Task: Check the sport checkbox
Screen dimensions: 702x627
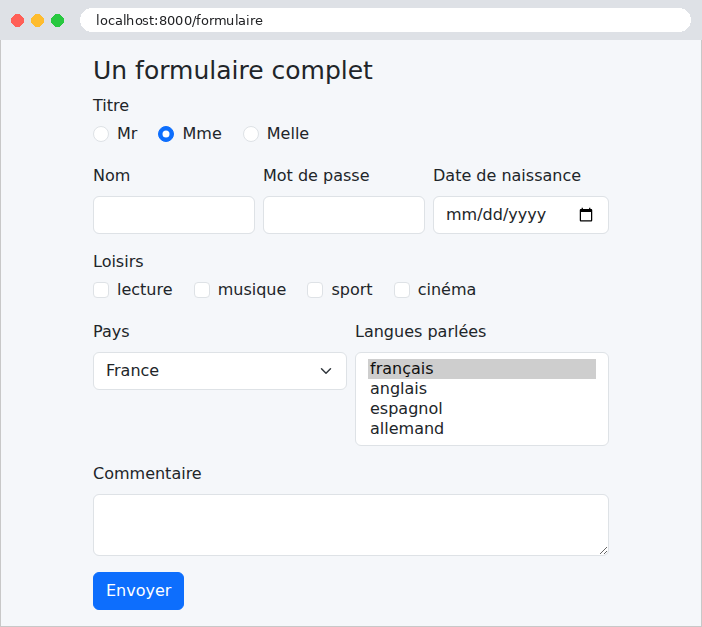Action: (315, 290)
